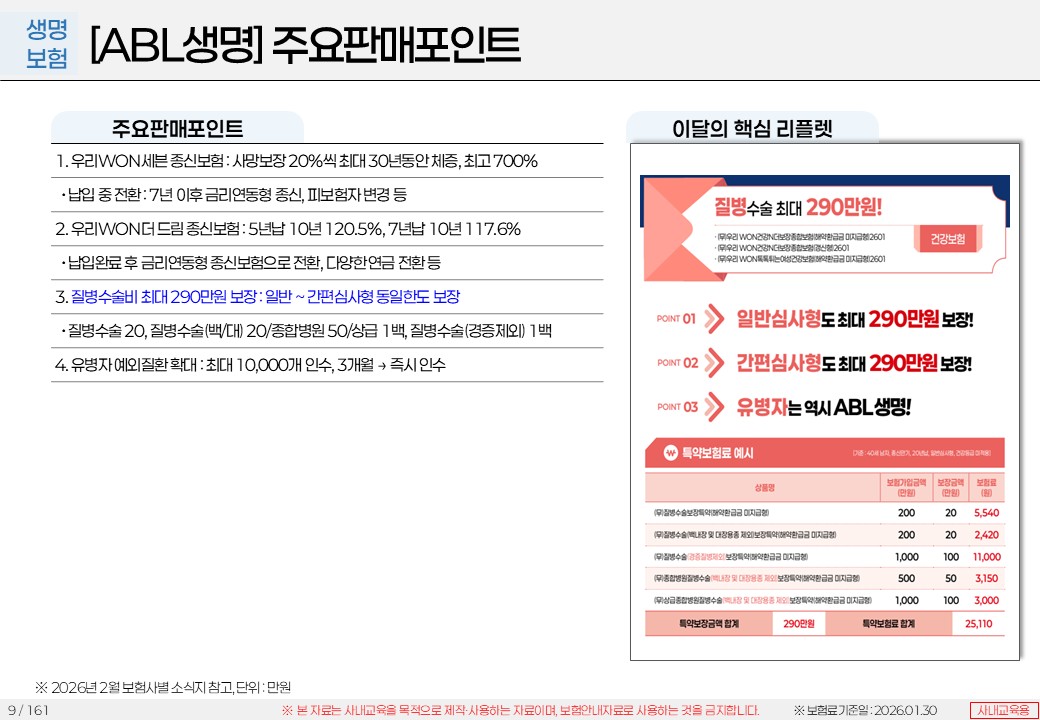Select item 1 우리WON세븐 종신보험 row

coord(297,161)
